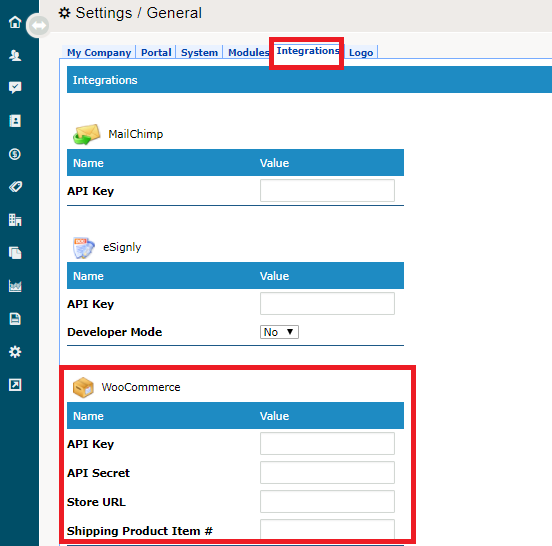Click the Settings / General page title
This screenshot has width=552, height=546.
point(139,13)
